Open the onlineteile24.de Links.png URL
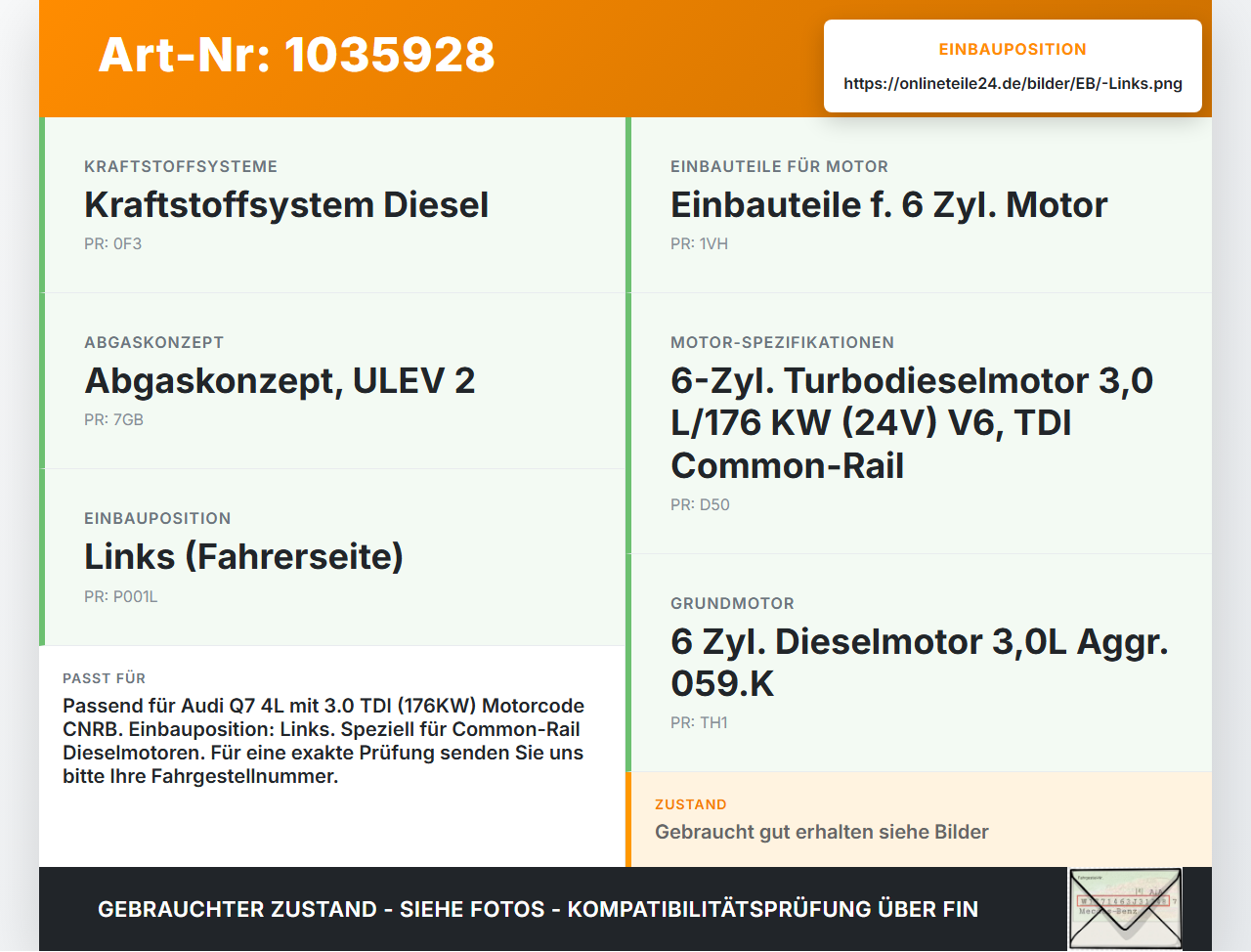Image resolution: width=1251 pixels, height=952 pixels. pyautogui.click(x=1013, y=83)
